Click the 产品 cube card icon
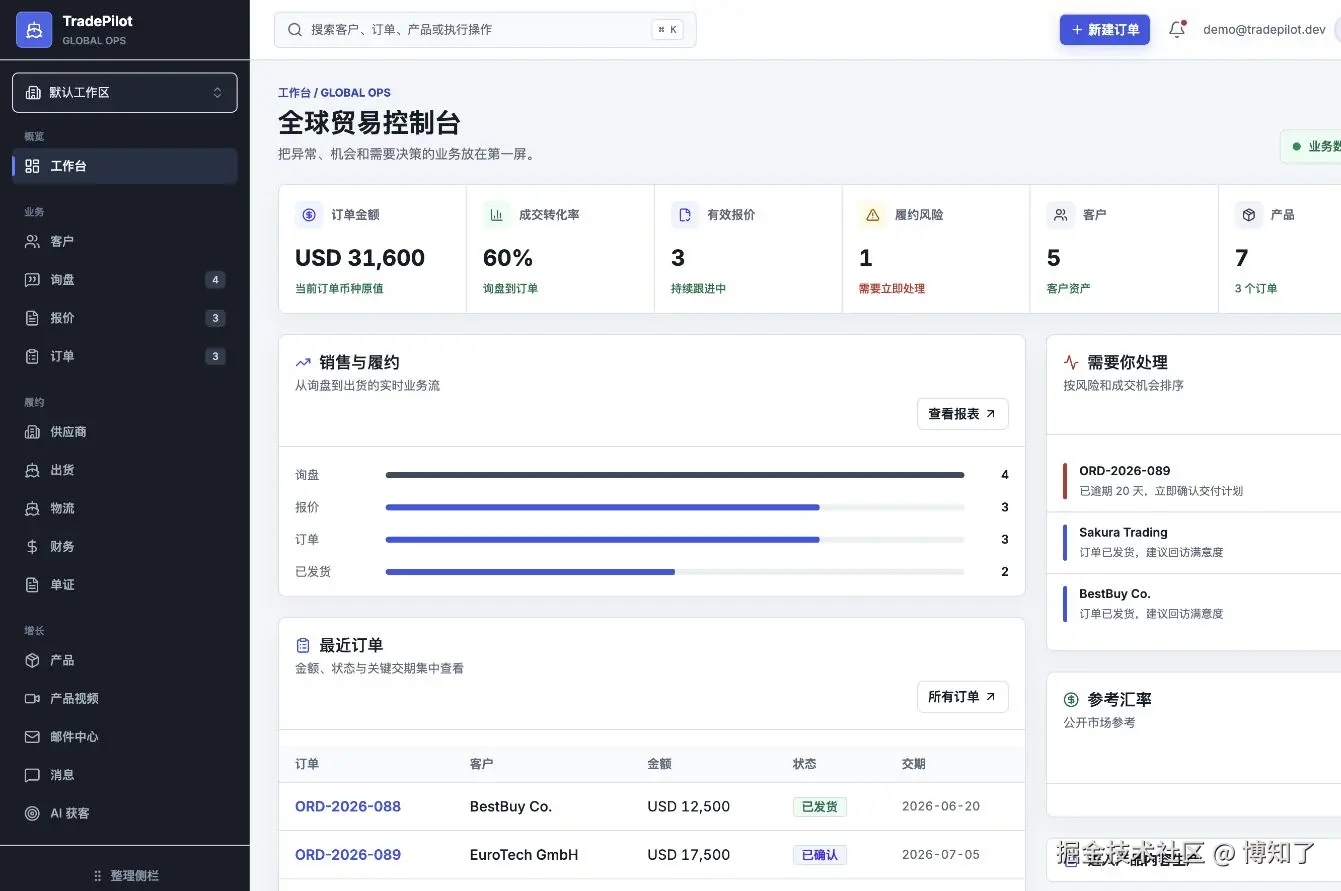 pyautogui.click(x=1248, y=214)
